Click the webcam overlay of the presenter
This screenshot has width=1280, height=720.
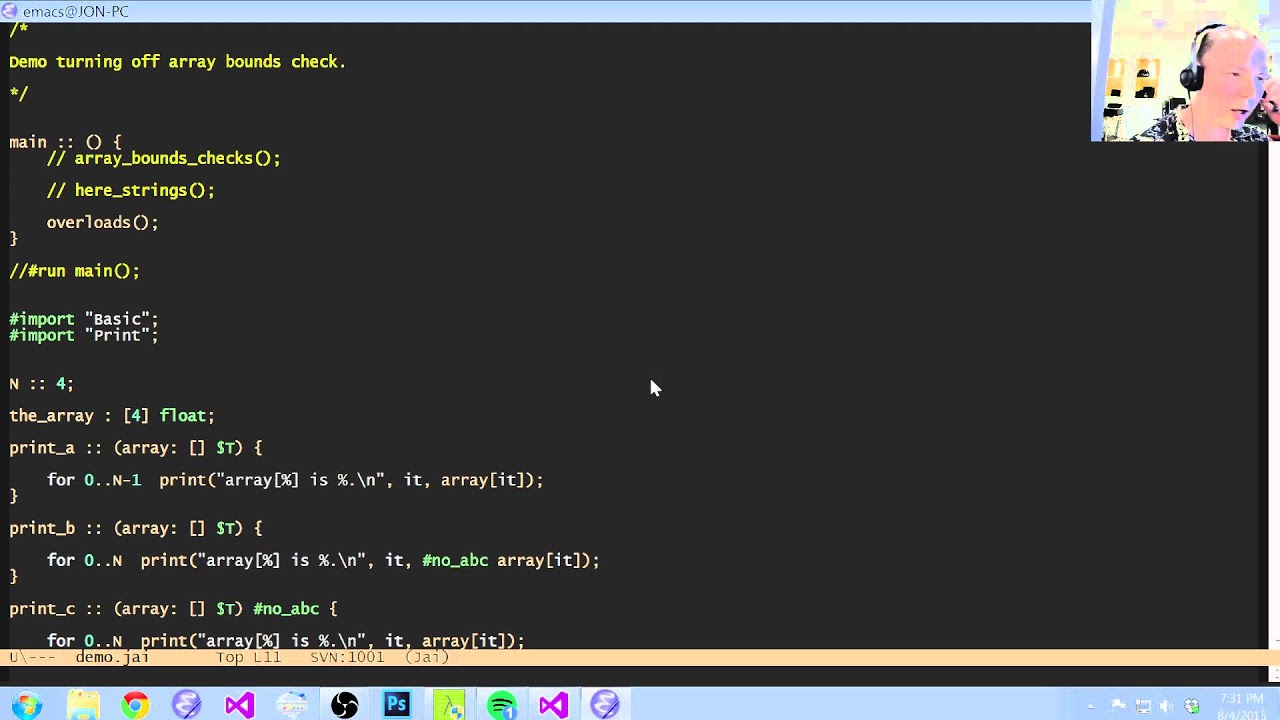point(1185,71)
